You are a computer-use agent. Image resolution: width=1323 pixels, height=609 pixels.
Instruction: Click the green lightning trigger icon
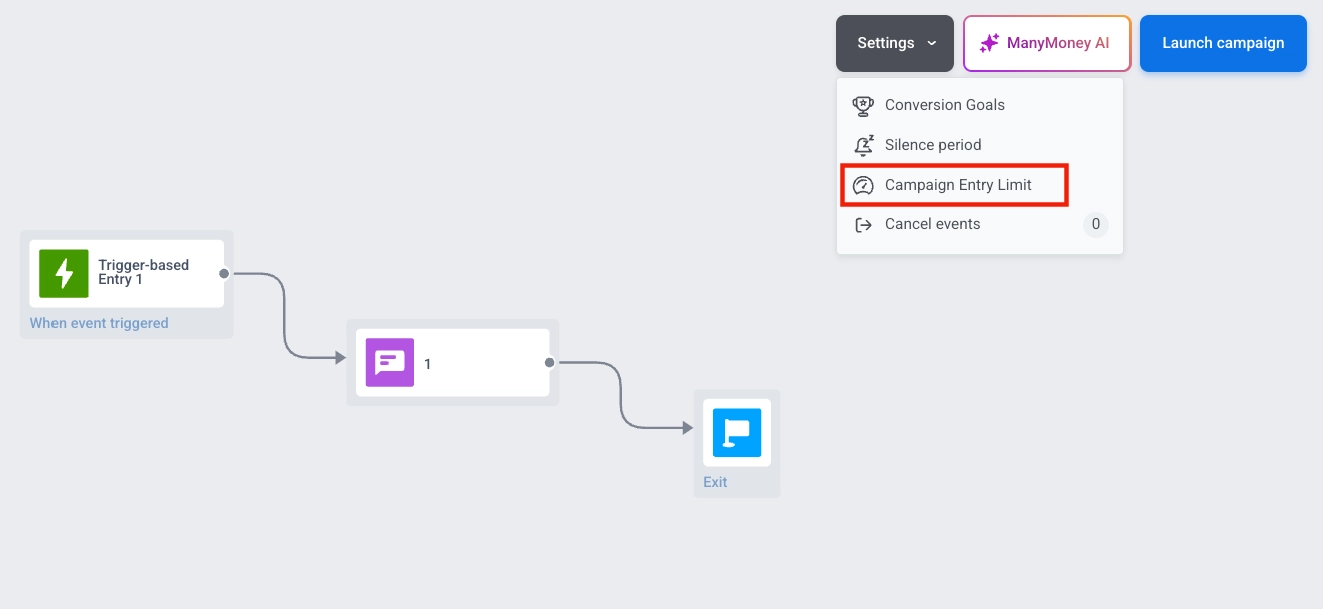tap(64, 273)
